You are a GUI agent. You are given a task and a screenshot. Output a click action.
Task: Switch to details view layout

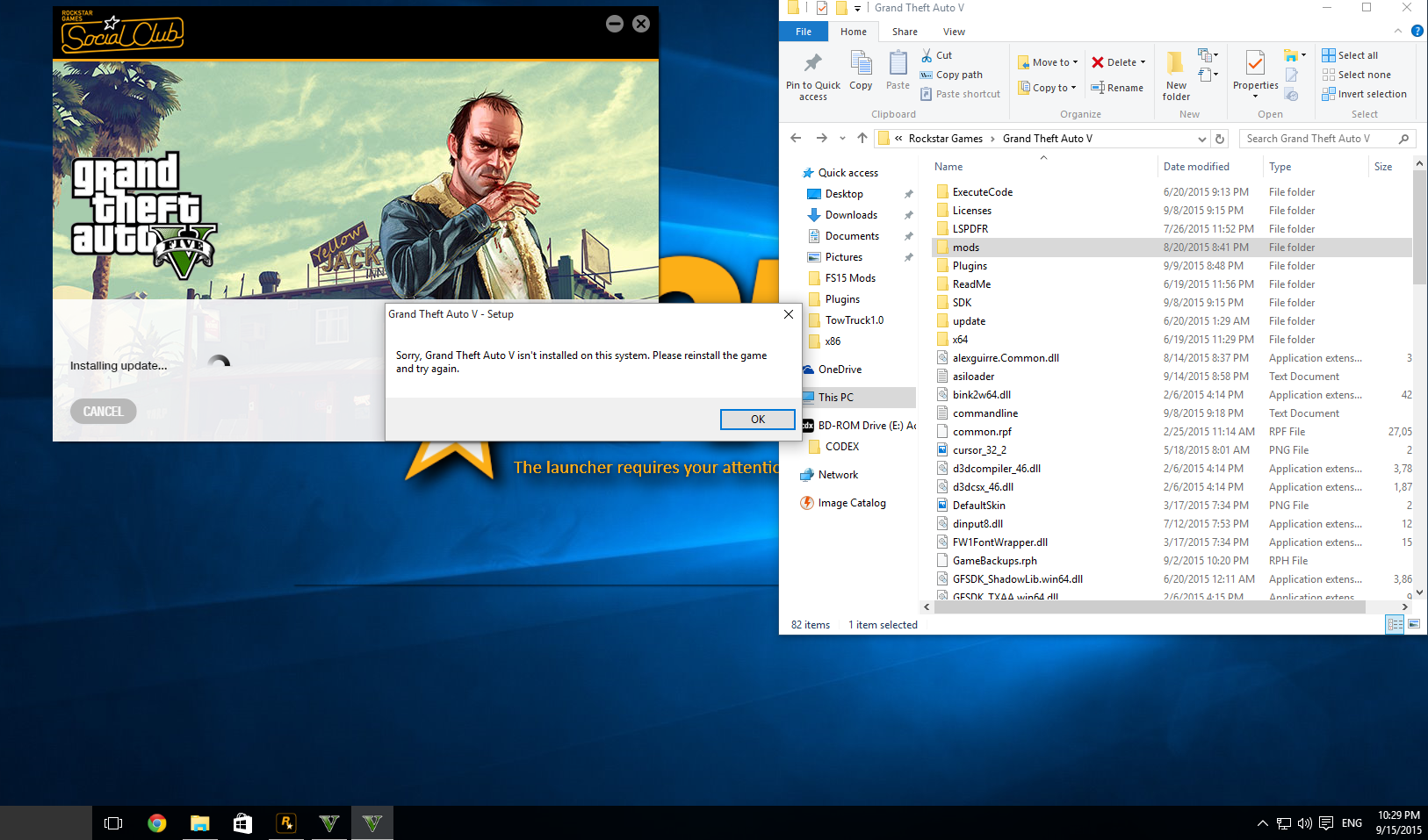click(1395, 624)
